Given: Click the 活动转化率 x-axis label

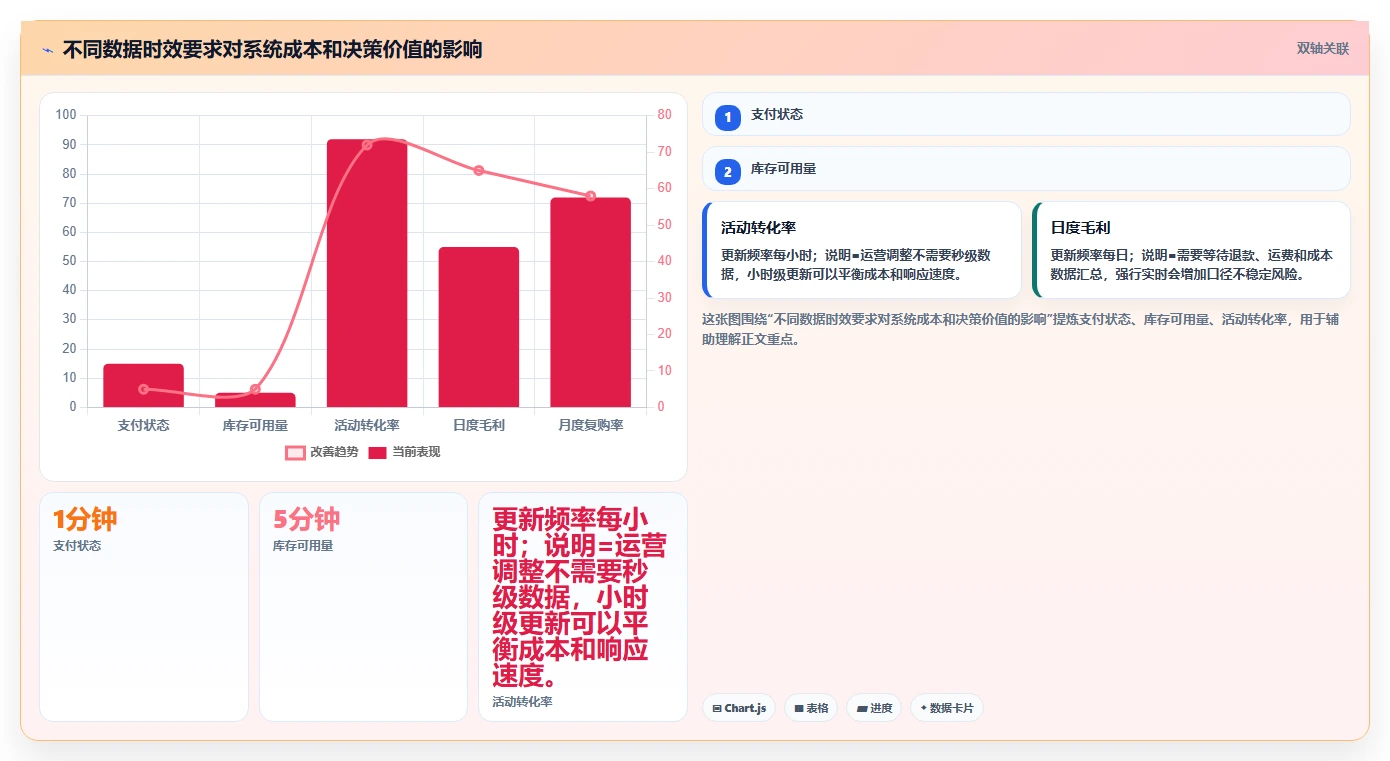Looking at the screenshot, I should point(367,425).
